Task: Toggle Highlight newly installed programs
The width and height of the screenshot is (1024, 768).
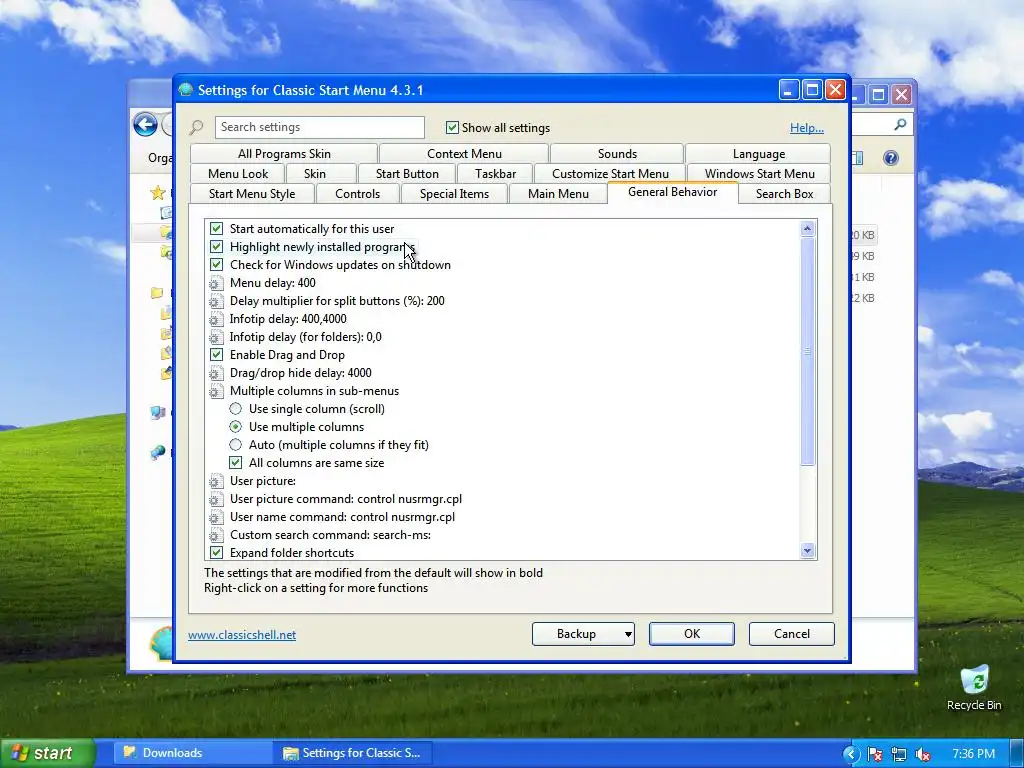Action: (216, 247)
